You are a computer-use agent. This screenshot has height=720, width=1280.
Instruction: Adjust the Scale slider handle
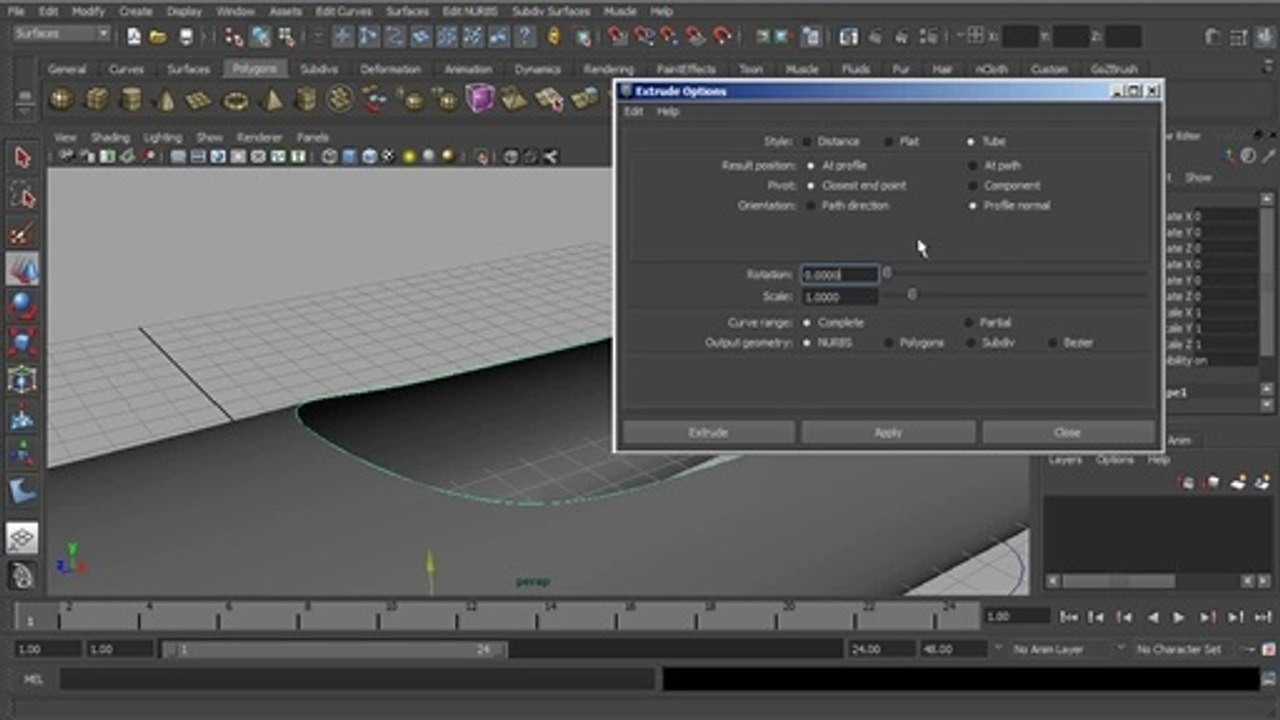point(911,295)
